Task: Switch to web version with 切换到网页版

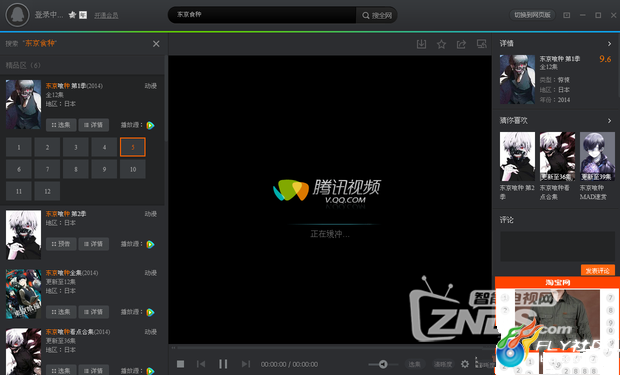Action: pyautogui.click(x=532, y=15)
